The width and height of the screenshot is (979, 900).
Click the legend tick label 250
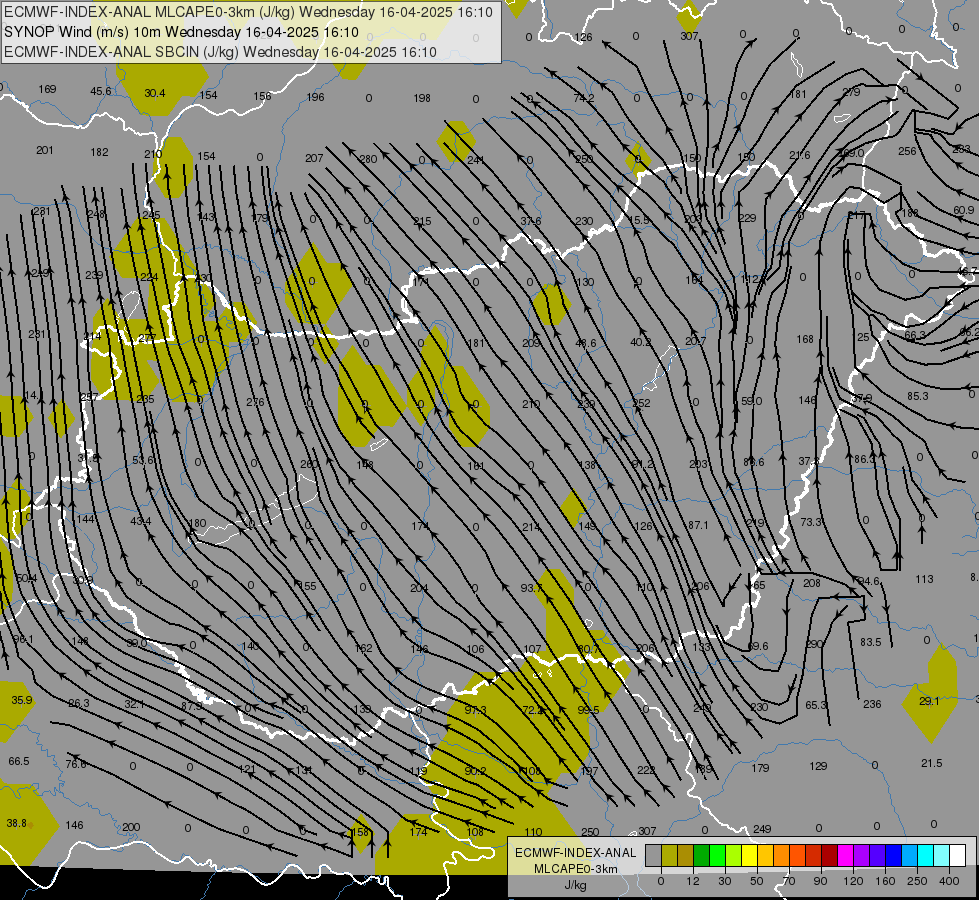pyautogui.click(x=917, y=881)
